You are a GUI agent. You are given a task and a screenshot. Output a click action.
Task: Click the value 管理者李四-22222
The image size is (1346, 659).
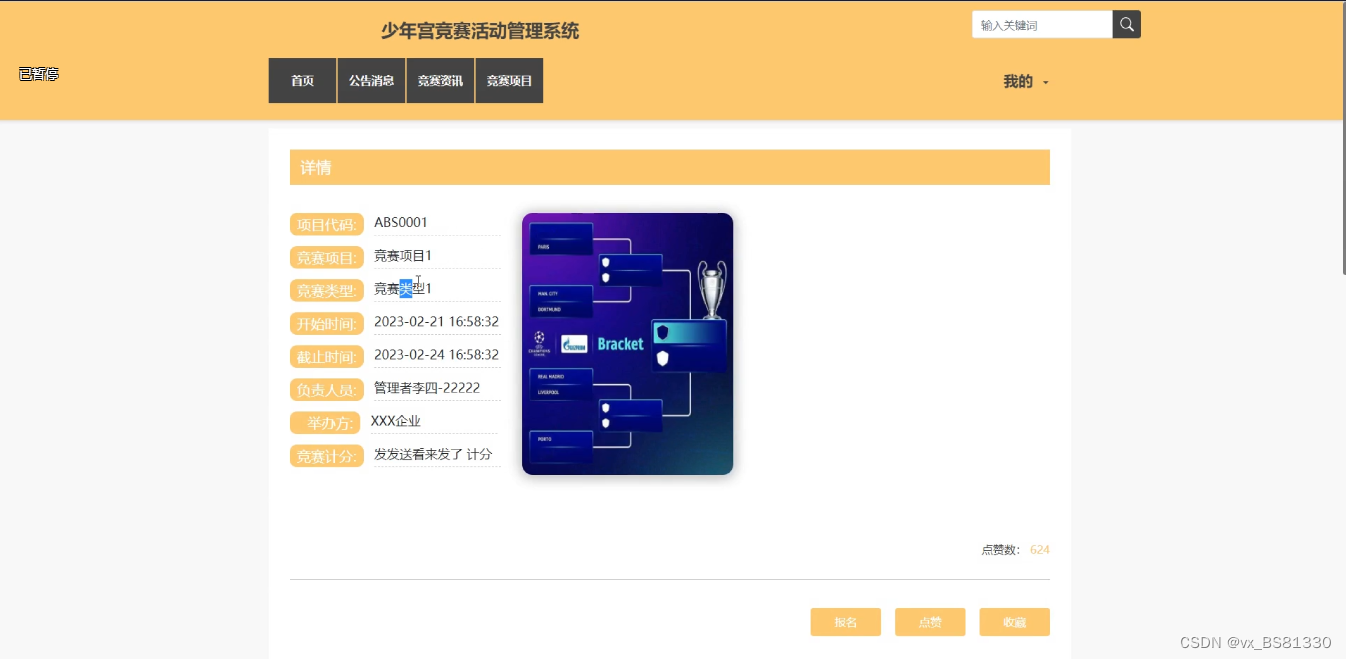coord(427,387)
